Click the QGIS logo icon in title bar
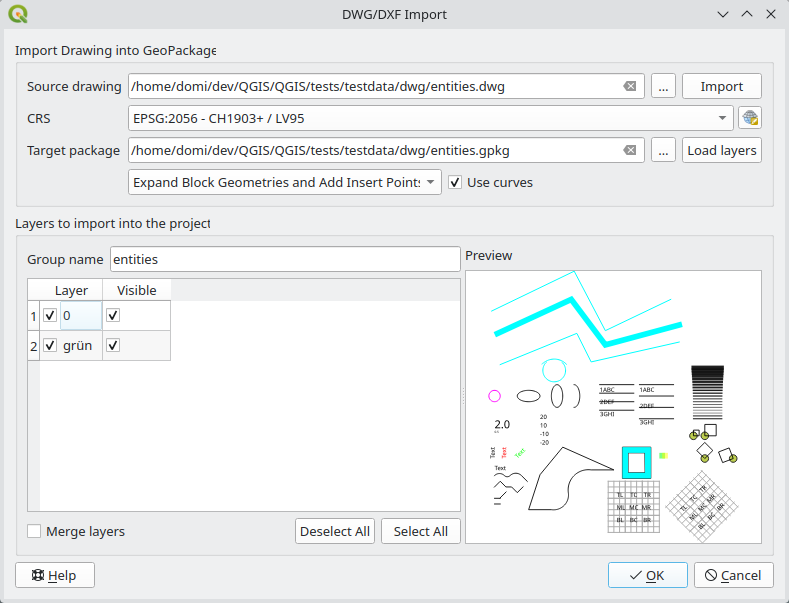 [16, 14]
